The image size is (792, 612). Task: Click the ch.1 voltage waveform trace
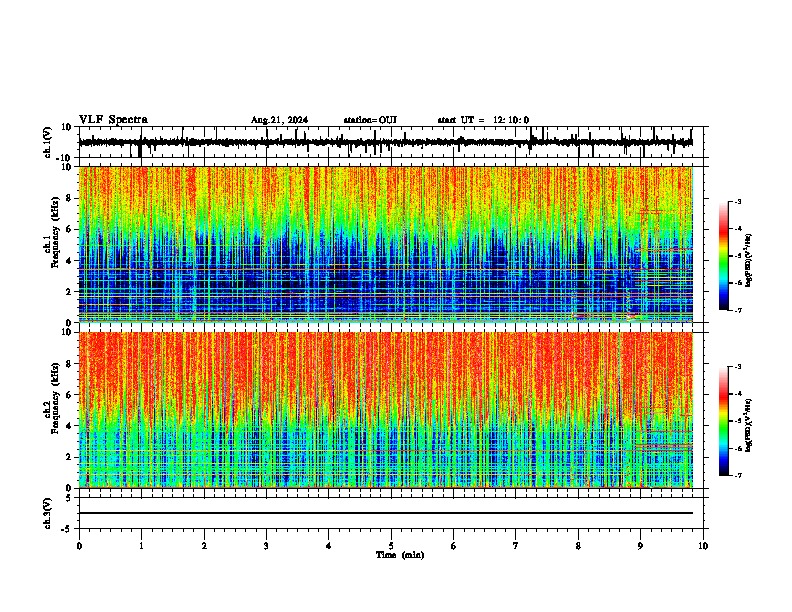pyautogui.click(x=385, y=142)
